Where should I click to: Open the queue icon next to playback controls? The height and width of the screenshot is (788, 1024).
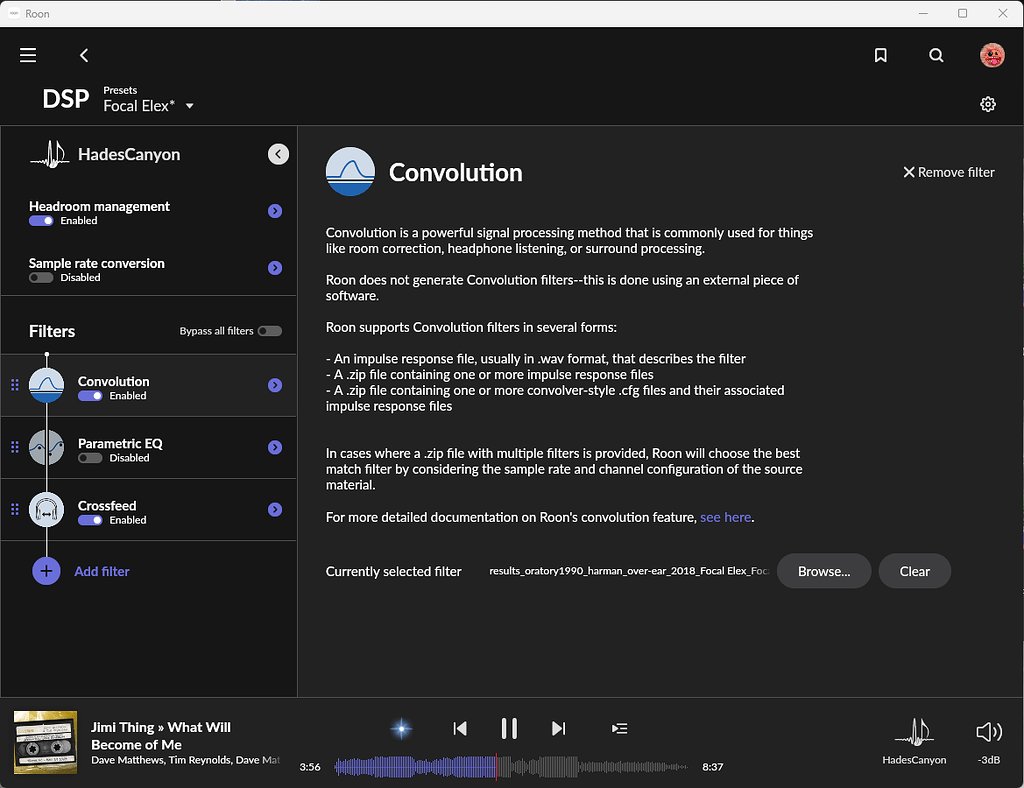(x=619, y=729)
